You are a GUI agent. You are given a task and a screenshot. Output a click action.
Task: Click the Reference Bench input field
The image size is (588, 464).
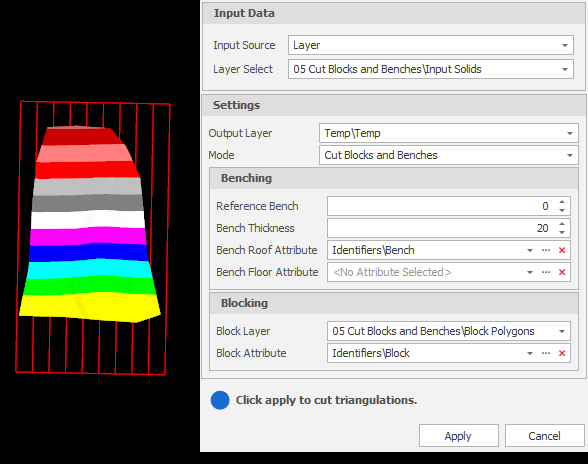pos(441,206)
